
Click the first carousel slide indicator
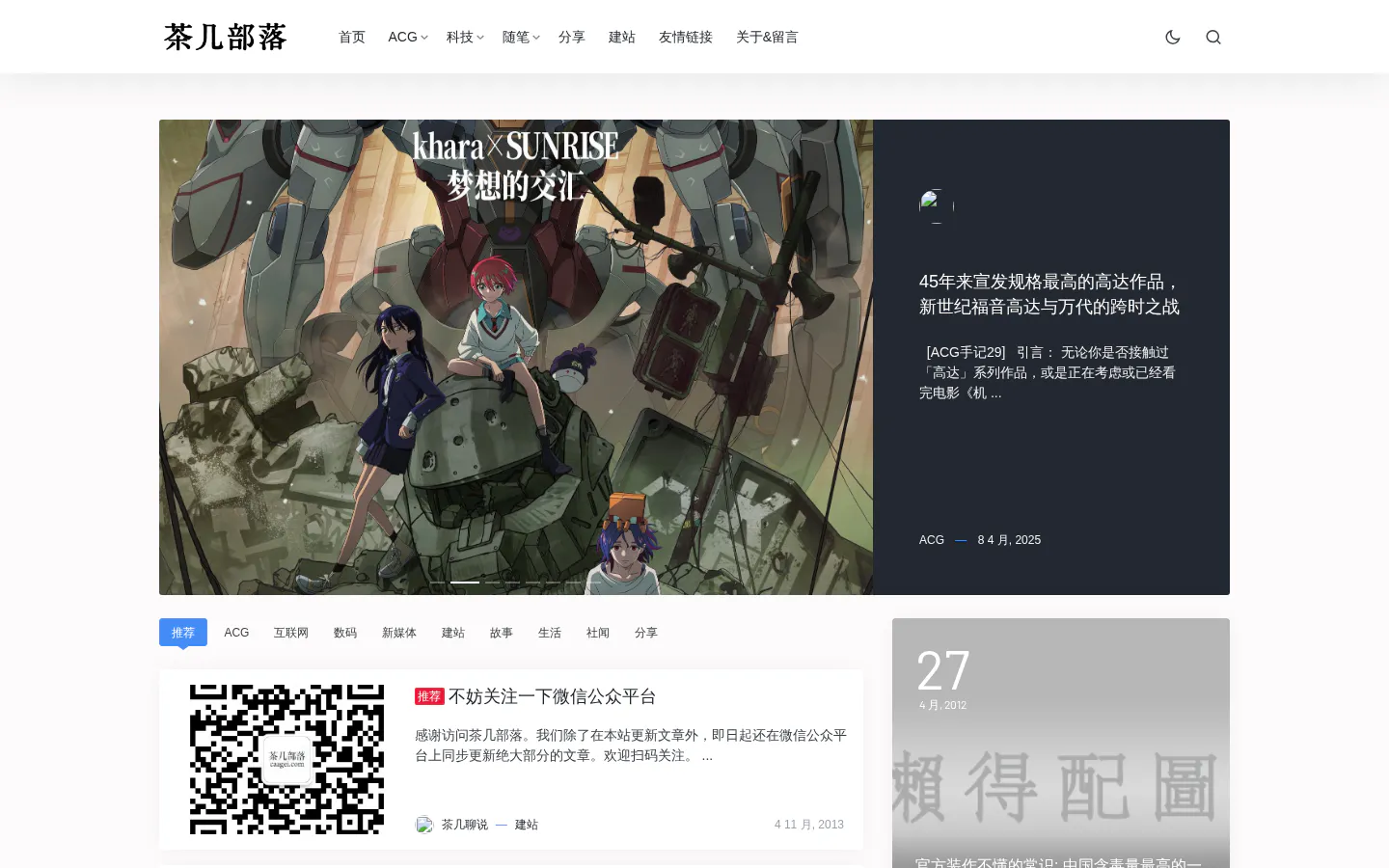[x=437, y=583]
